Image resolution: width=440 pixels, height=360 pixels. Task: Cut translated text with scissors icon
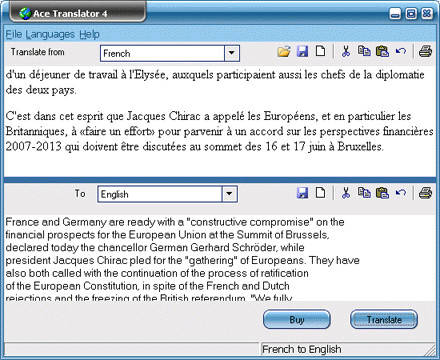pyautogui.click(x=346, y=193)
